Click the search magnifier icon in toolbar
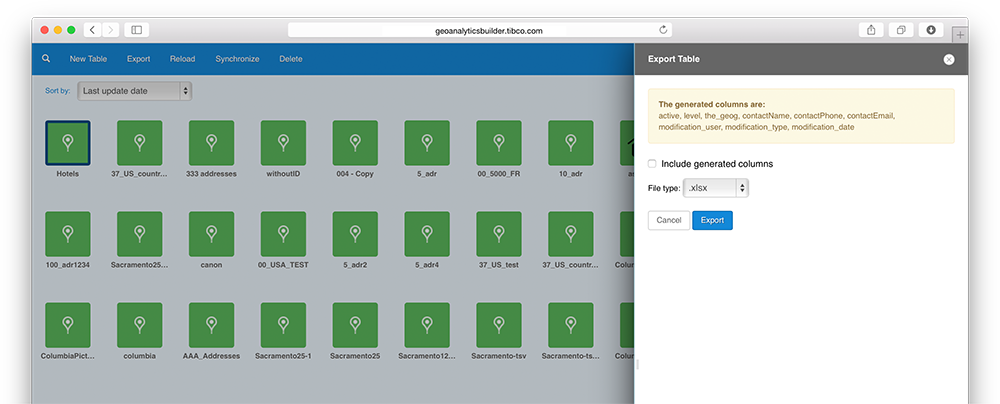Screen dimensions: 1000x404 point(46,59)
